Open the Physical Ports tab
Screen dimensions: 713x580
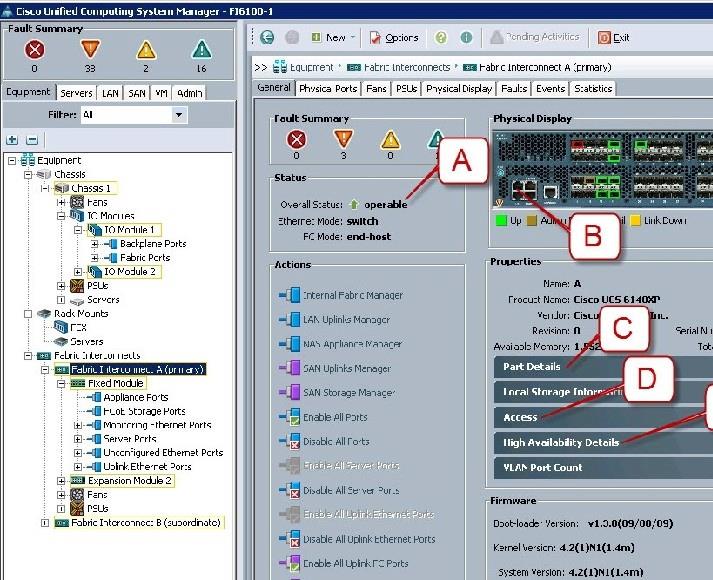click(328, 88)
